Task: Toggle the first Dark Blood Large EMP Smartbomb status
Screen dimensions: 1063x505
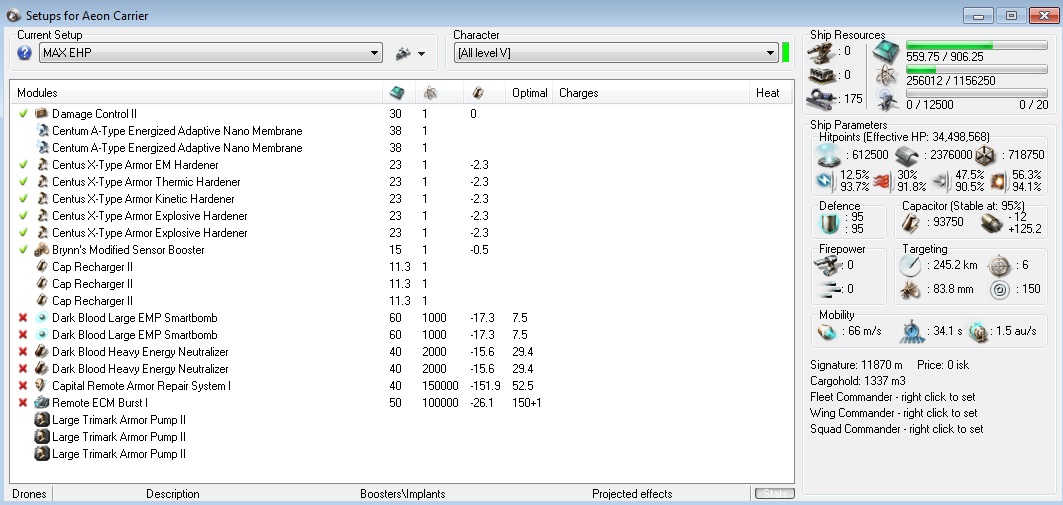Action: point(23,318)
